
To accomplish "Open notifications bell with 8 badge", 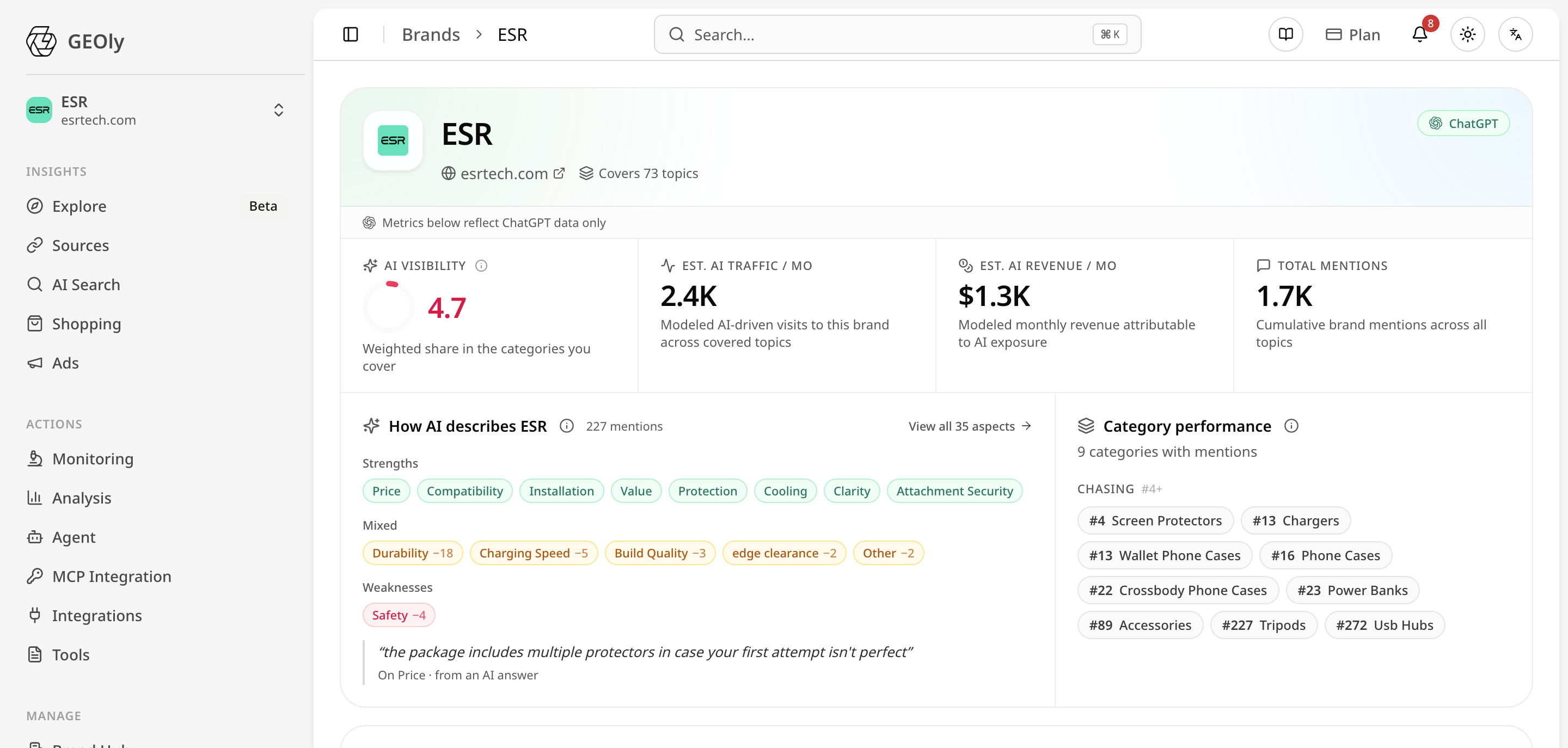I will pyautogui.click(x=1419, y=34).
